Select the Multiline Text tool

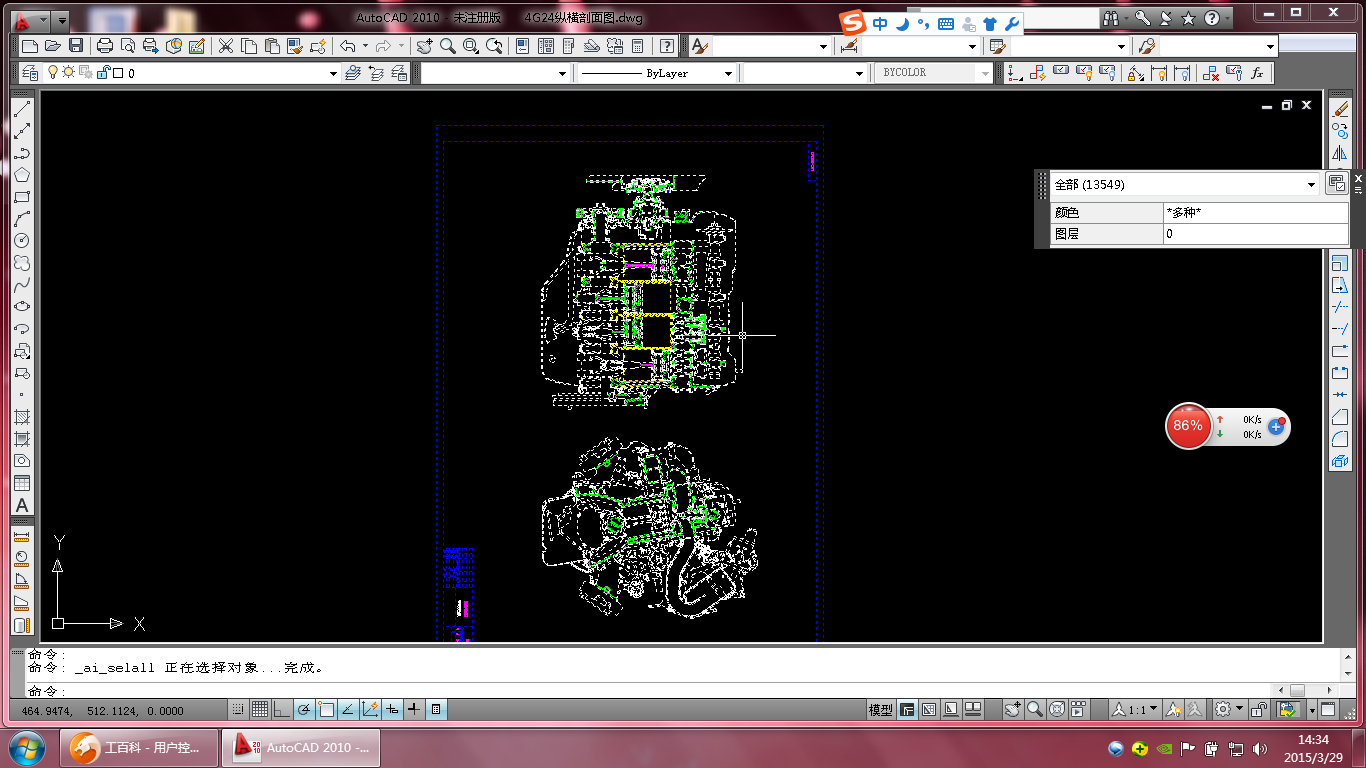pyautogui.click(x=21, y=506)
